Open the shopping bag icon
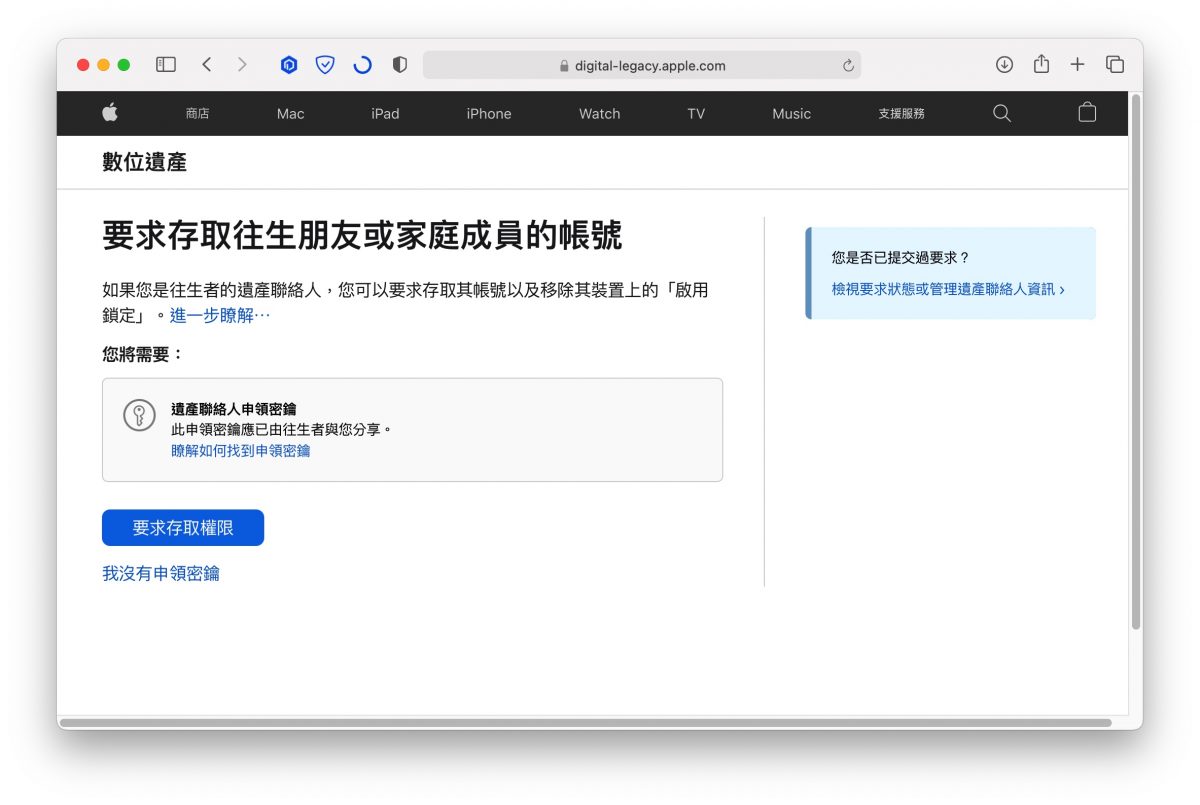The image size is (1200, 805). [1087, 113]
